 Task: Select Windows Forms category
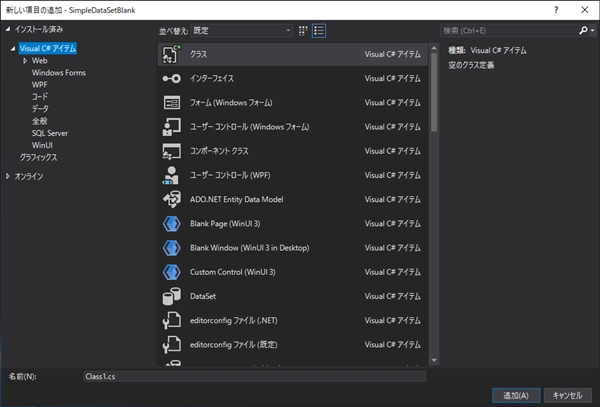59,73
